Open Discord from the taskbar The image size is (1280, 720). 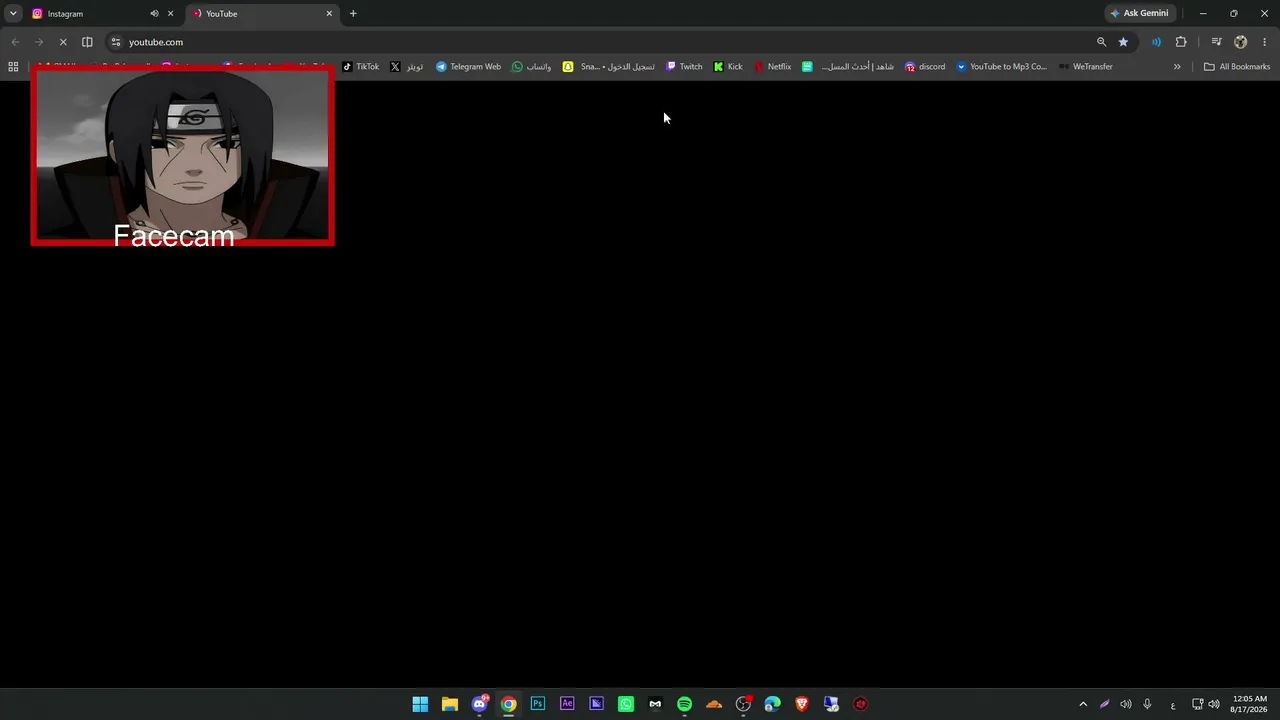point(479,704)
